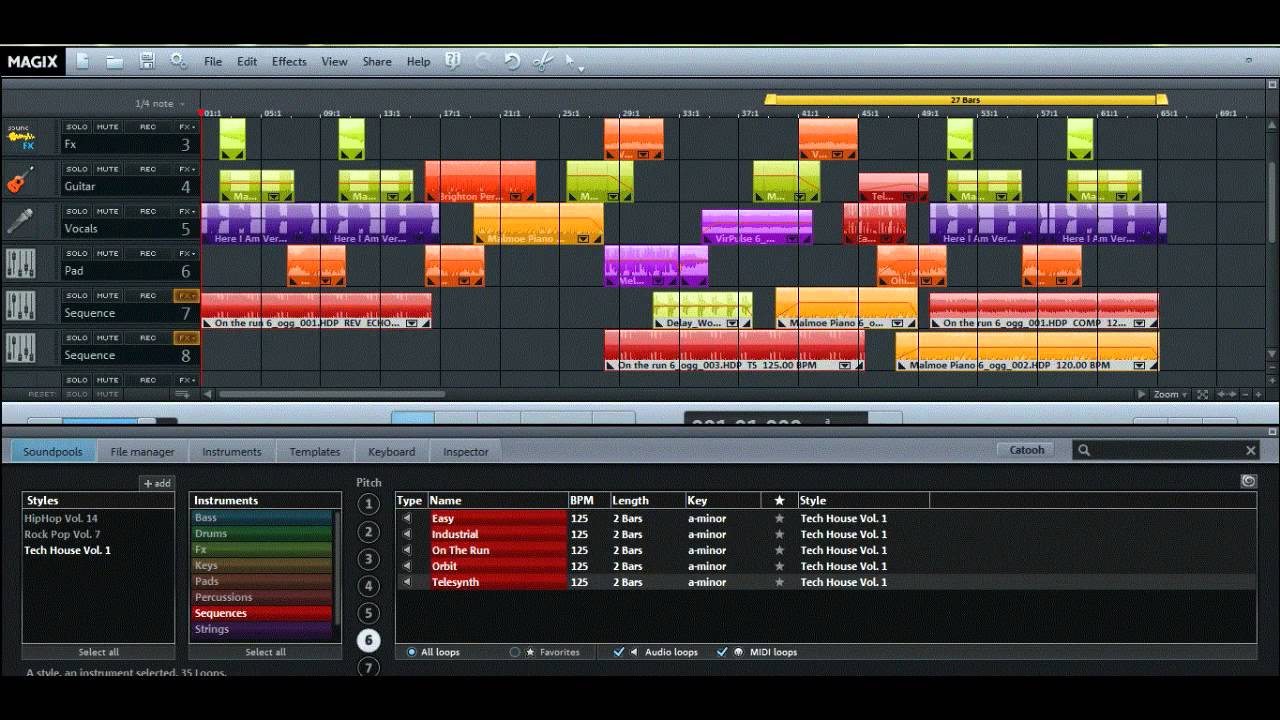Click the magnifier icon in the search box
Image resolution: width=1280 pixels, height=720 pixels.
1084,451
